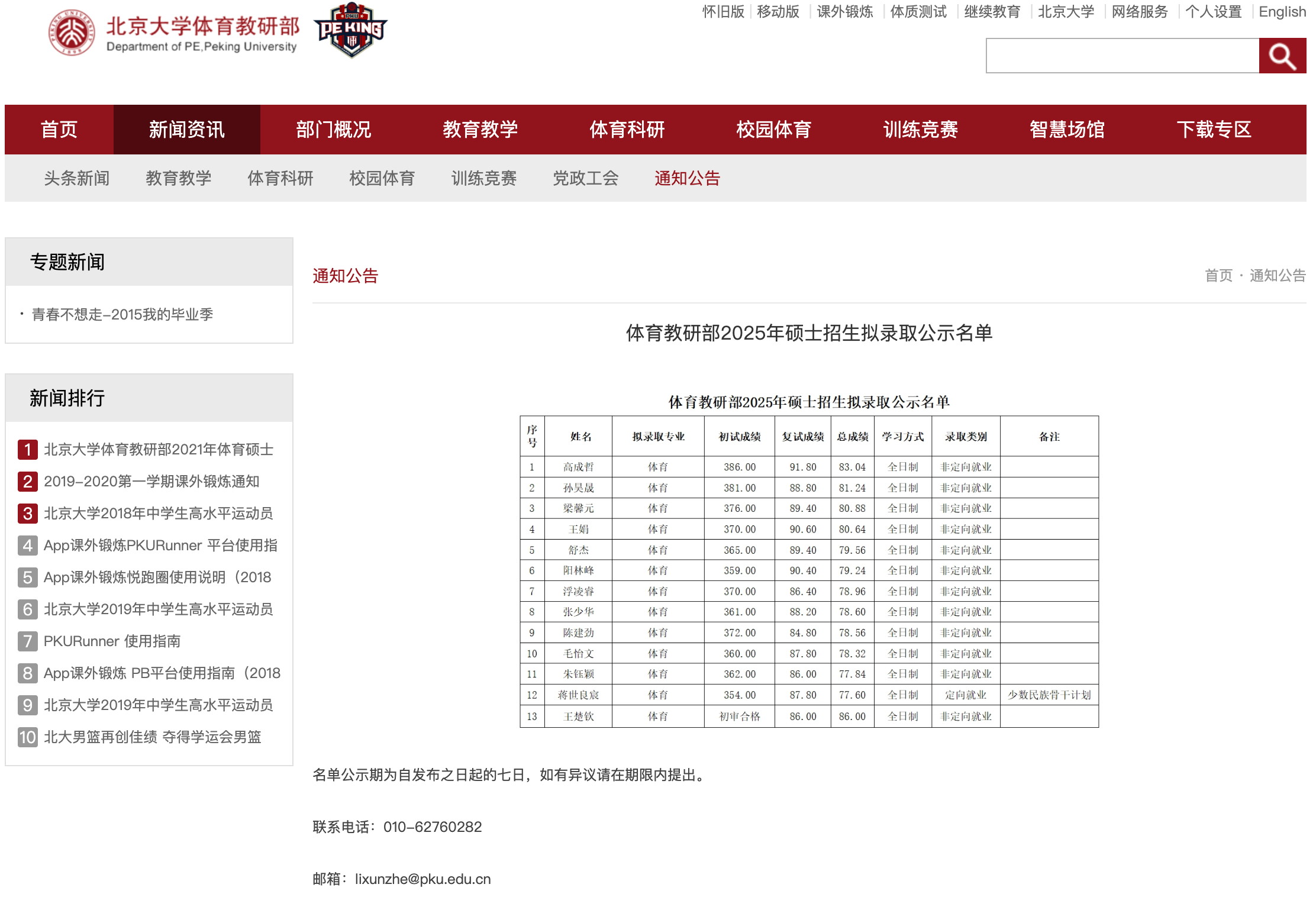Screen dimensions: 1316x910
Task: Select the highlighted 通知公告 sub-navigation tab
Action: [687, 178]
